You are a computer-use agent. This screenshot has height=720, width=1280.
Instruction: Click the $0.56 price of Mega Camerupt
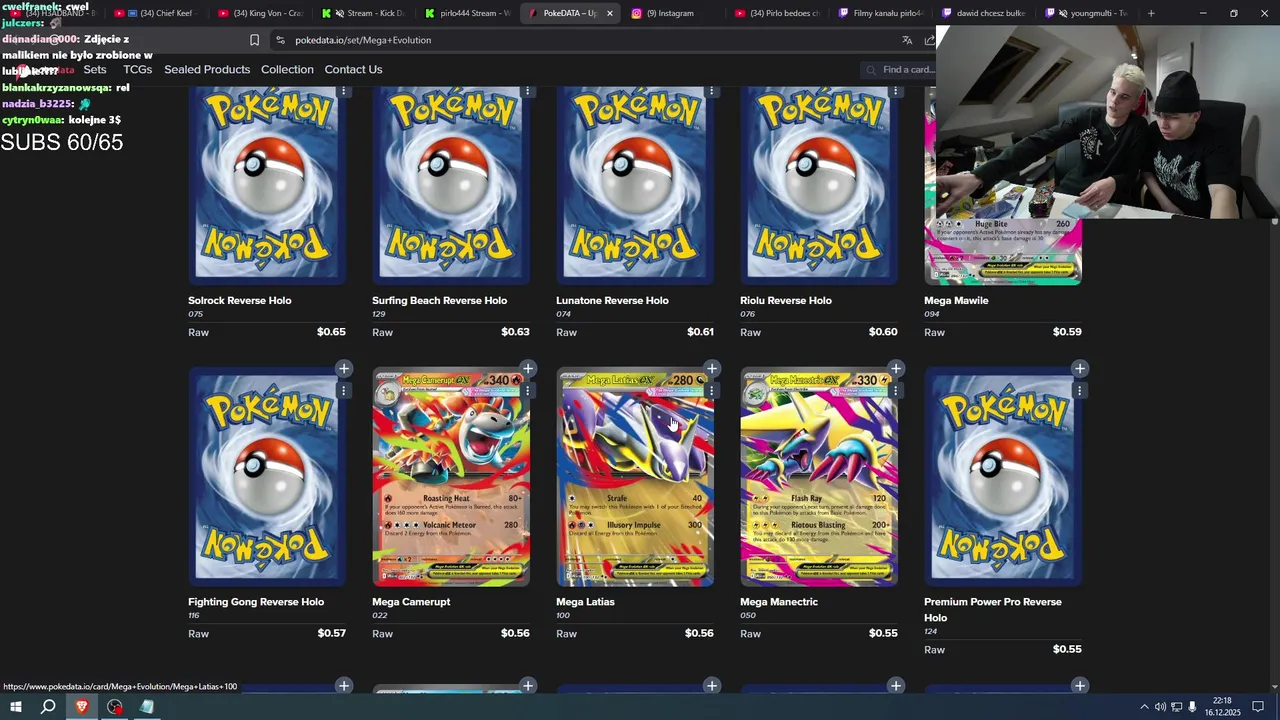point(515,633)
